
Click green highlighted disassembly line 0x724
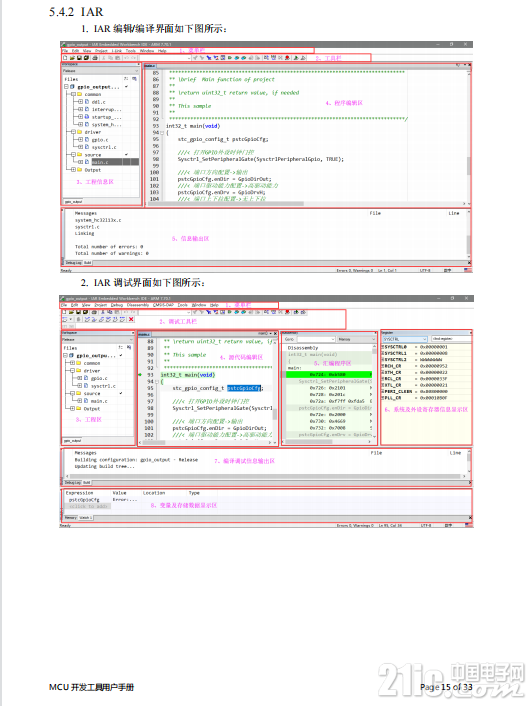pos(329,375)
